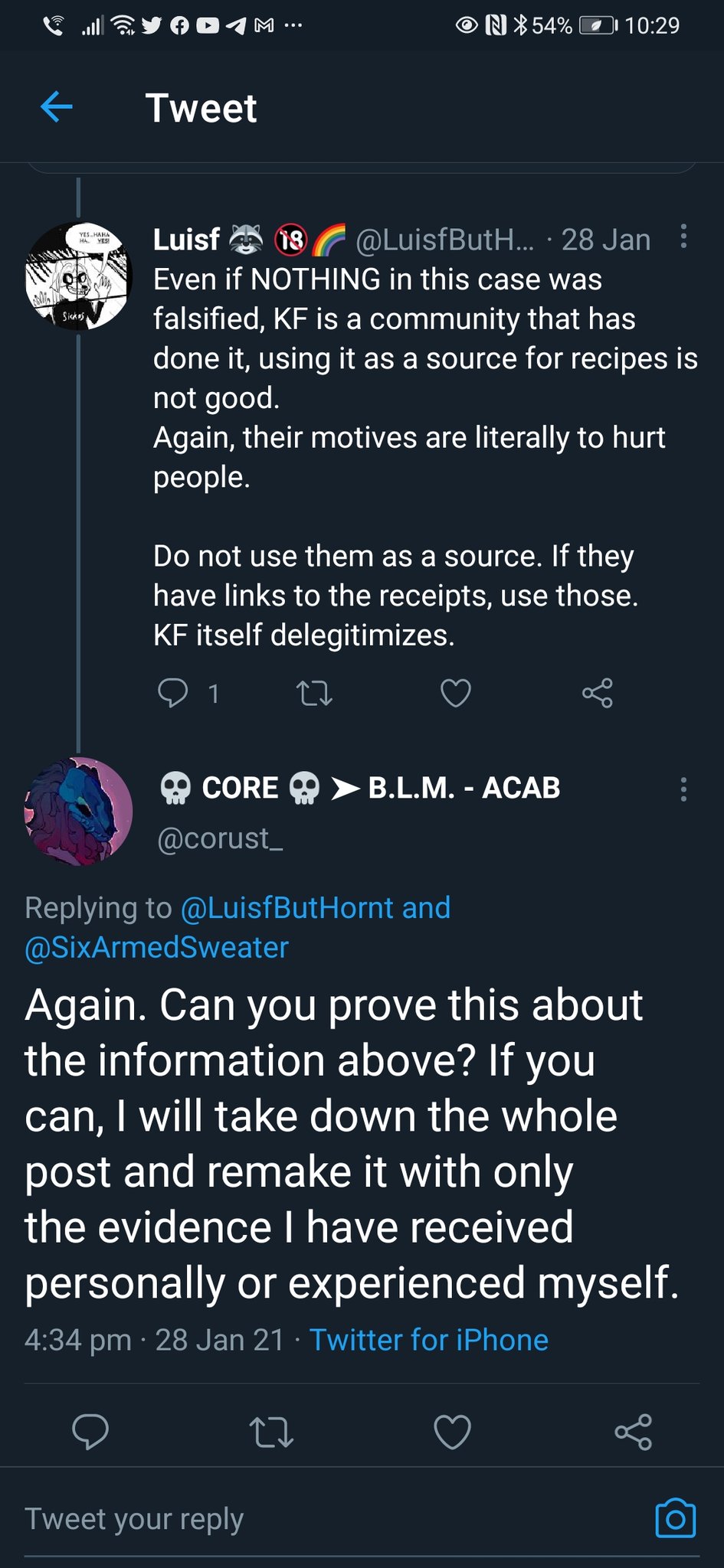Tap the back arrow in Tweet header
The height and width of the screenshot is (1568, 724).
click(x=56, y=106)
